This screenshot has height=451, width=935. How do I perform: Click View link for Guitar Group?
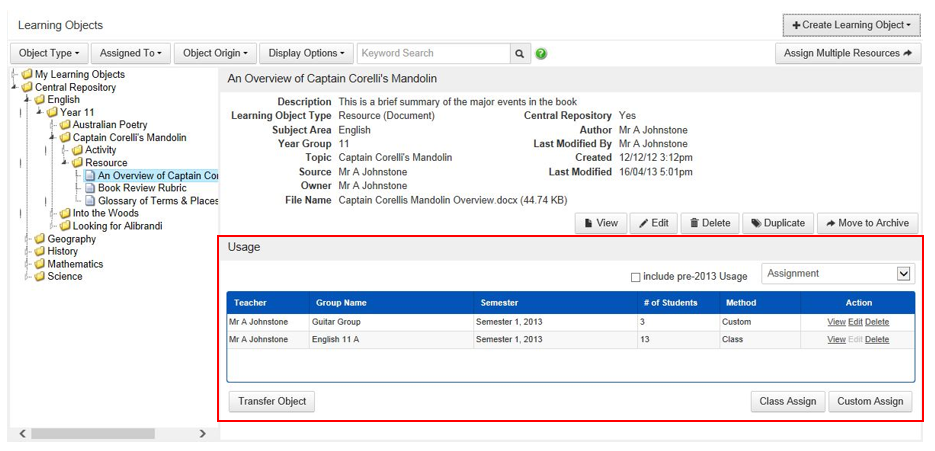coord(836,322)
